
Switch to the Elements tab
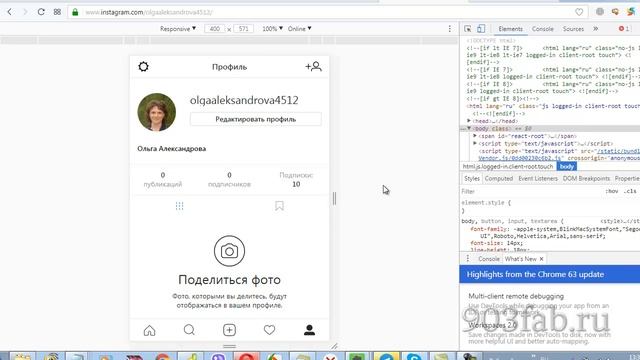point(510,29)
